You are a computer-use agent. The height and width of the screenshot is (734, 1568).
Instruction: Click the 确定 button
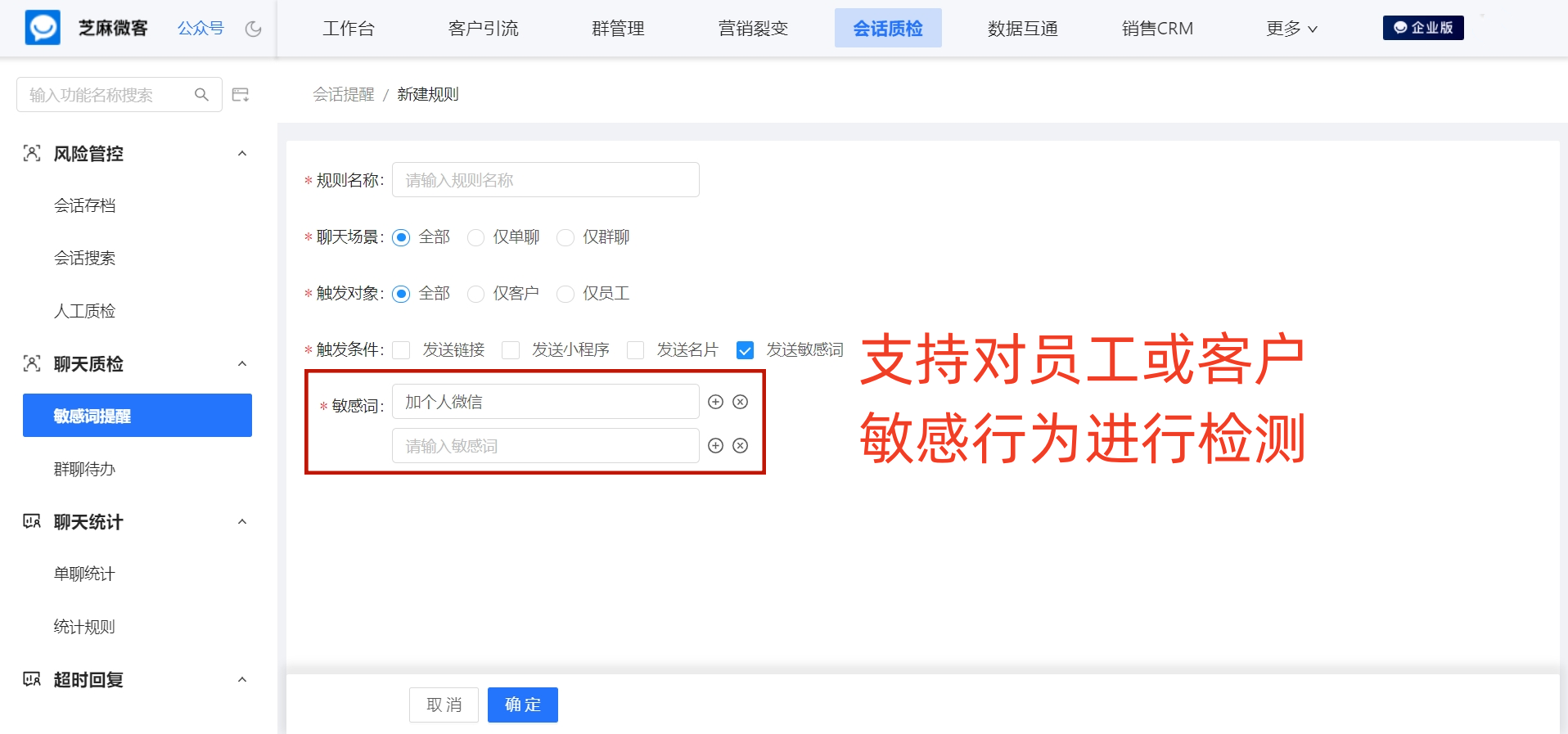[523, 705]
